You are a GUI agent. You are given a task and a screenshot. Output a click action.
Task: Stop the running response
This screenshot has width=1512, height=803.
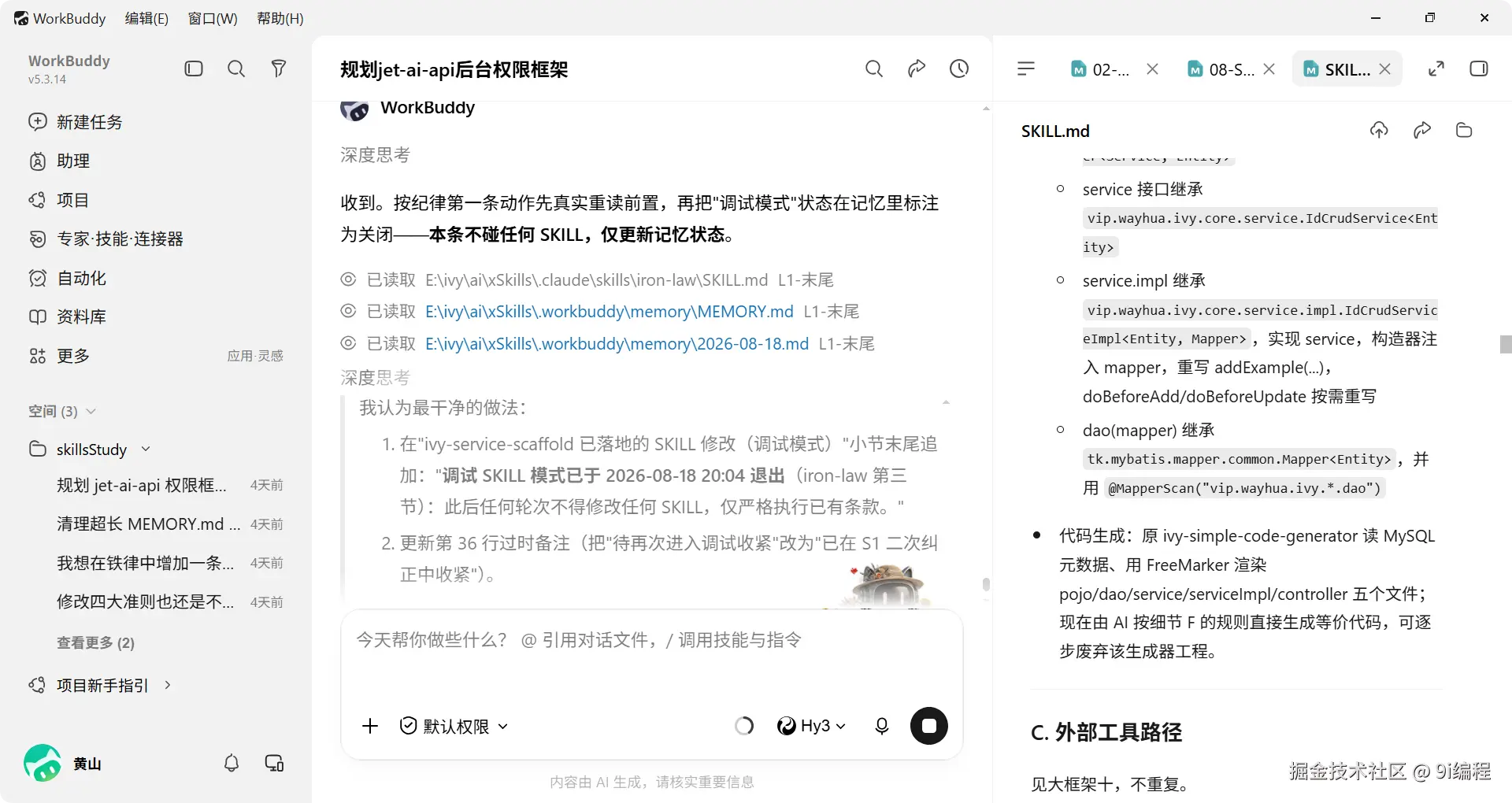pyautogui.click(x=929, y=726)
